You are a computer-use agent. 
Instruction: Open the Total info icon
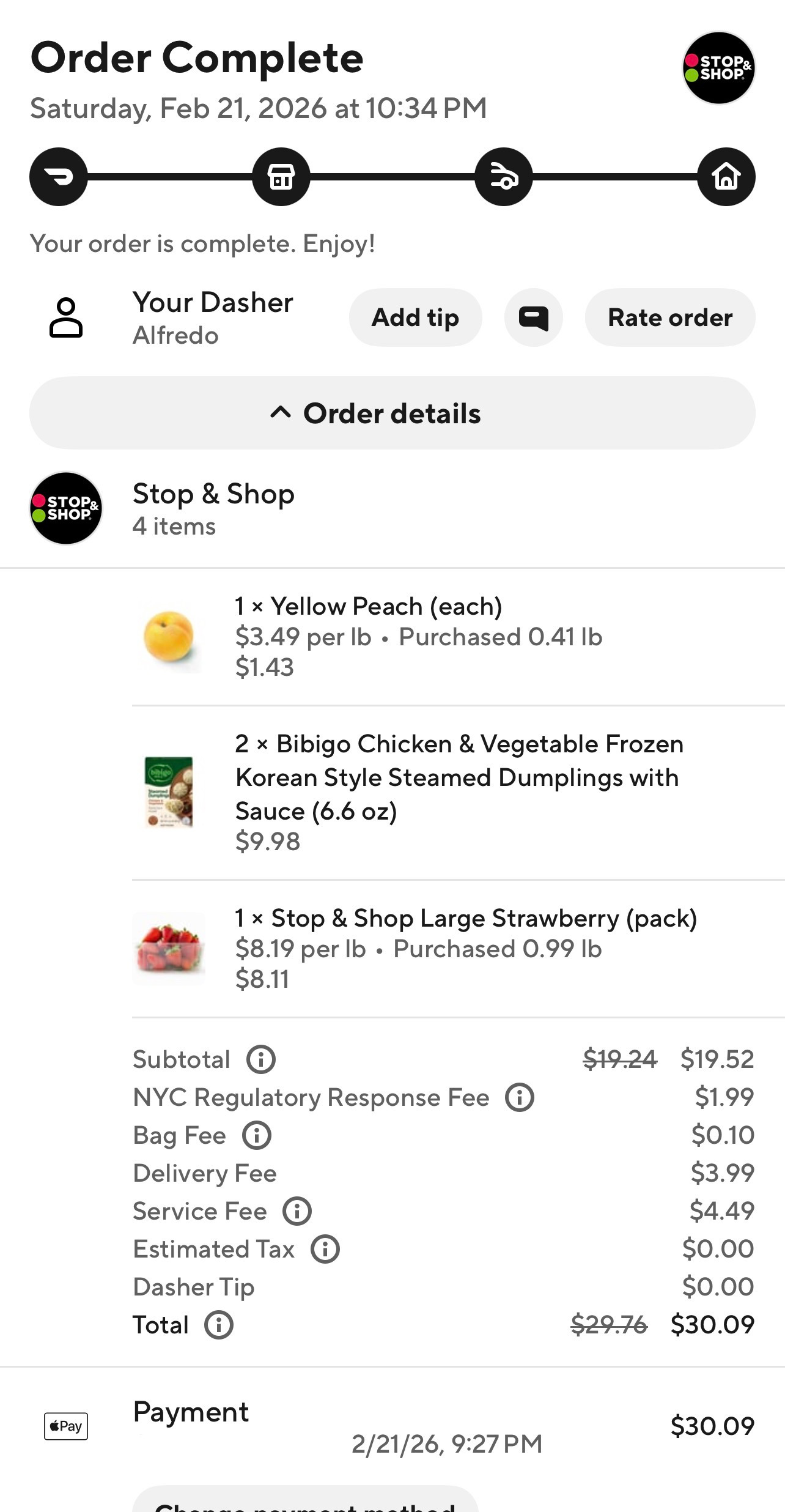point(219,1325)
